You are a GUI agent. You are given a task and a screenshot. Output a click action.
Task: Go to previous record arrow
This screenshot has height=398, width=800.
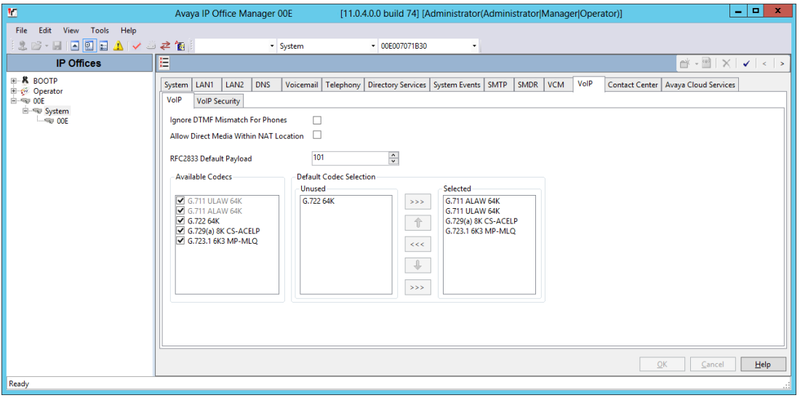coord(764,63)
